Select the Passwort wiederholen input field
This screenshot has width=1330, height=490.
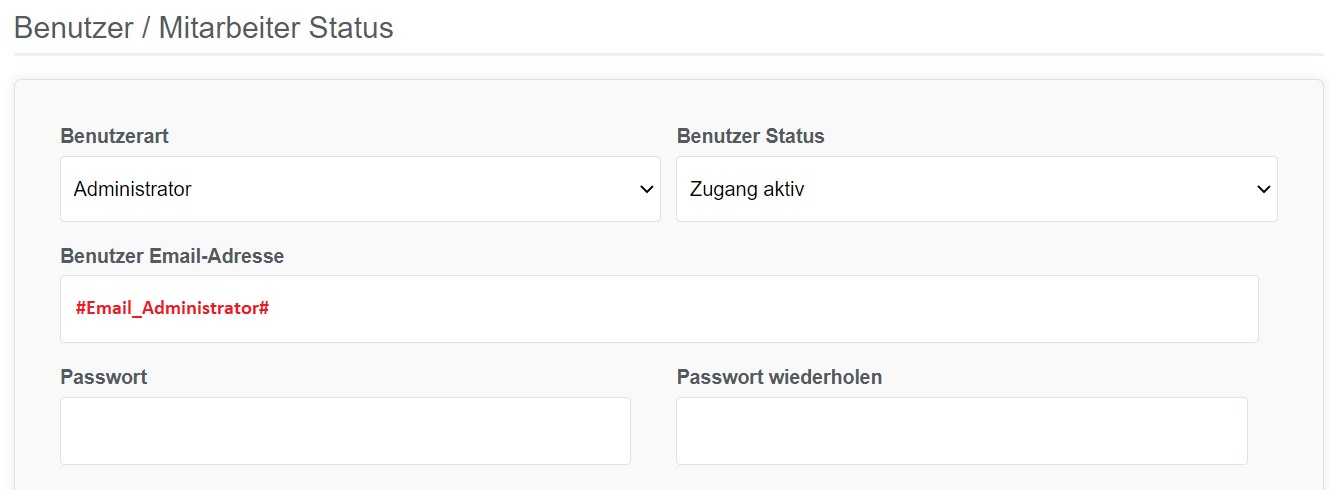click(962, 431)
